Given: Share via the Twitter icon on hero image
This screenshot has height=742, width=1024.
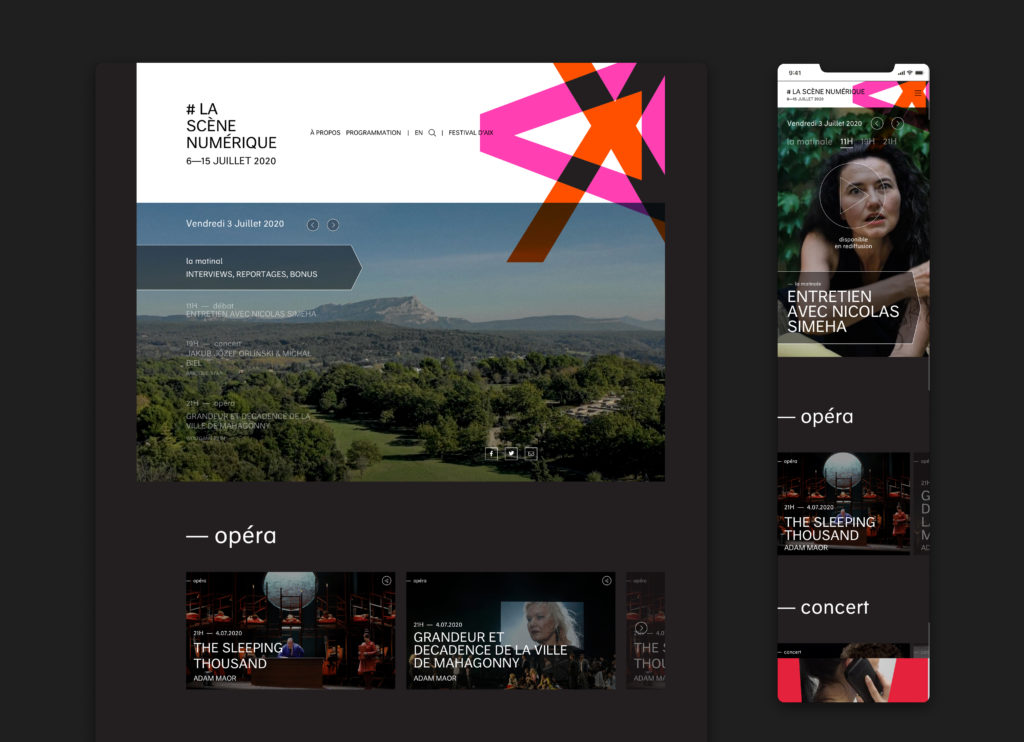Looking at the screenshot, I should tap(511, 453).
